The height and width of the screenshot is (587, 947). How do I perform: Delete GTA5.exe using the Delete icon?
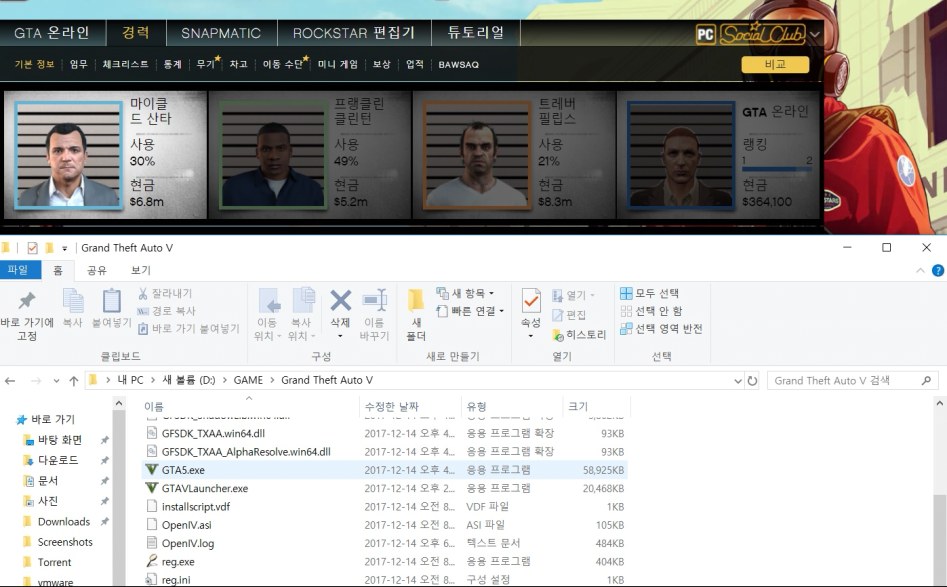pos(340,303)
